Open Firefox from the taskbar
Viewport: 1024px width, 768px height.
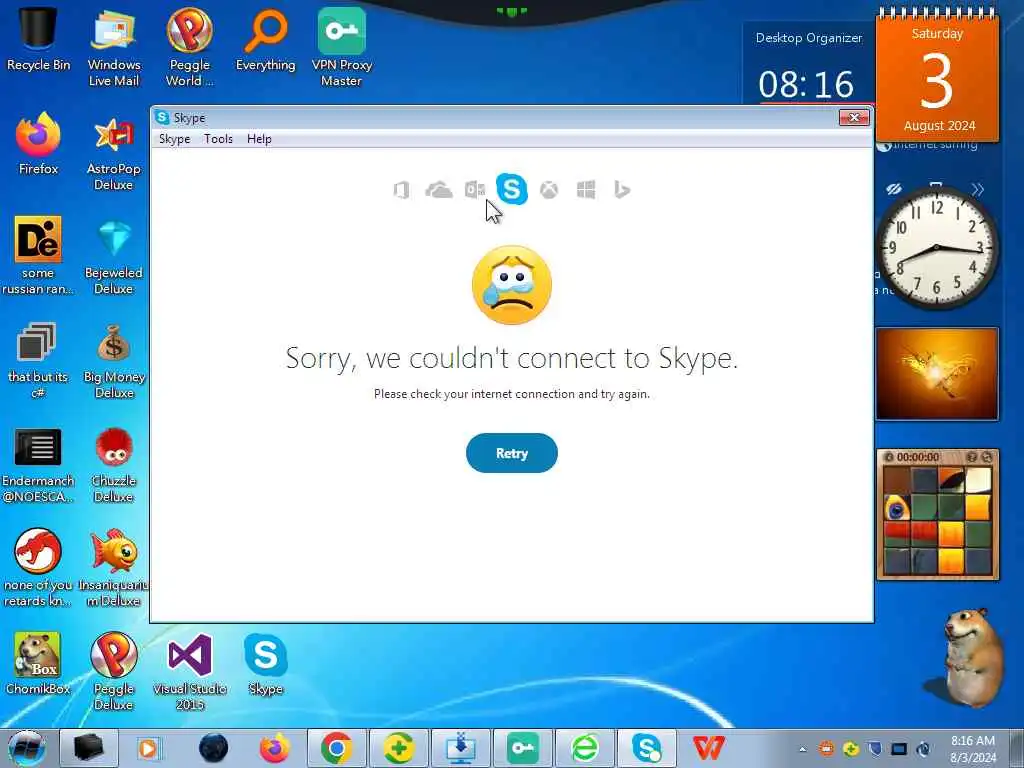[274, 748]
